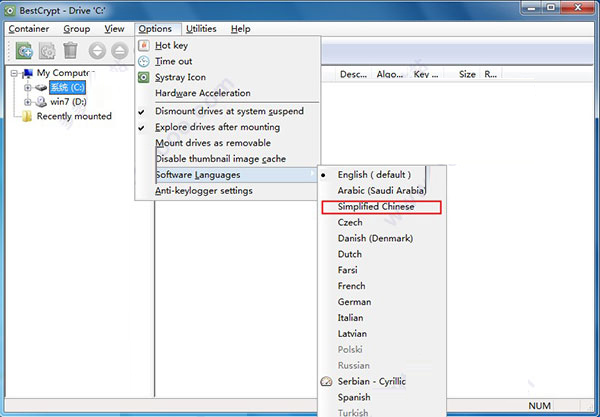
Task: Click the NUM status bar indicator
Action: pos(540,406)
